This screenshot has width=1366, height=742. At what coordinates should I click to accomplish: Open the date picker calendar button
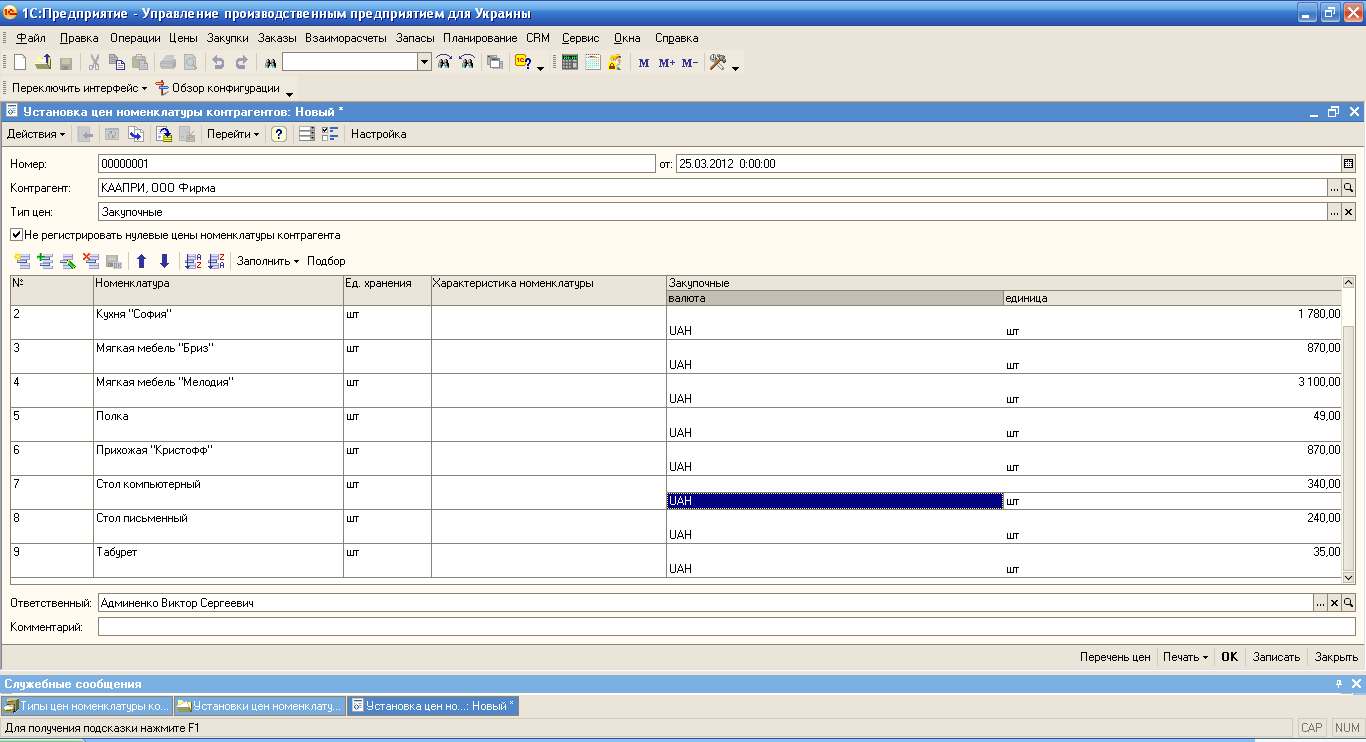1348,163
